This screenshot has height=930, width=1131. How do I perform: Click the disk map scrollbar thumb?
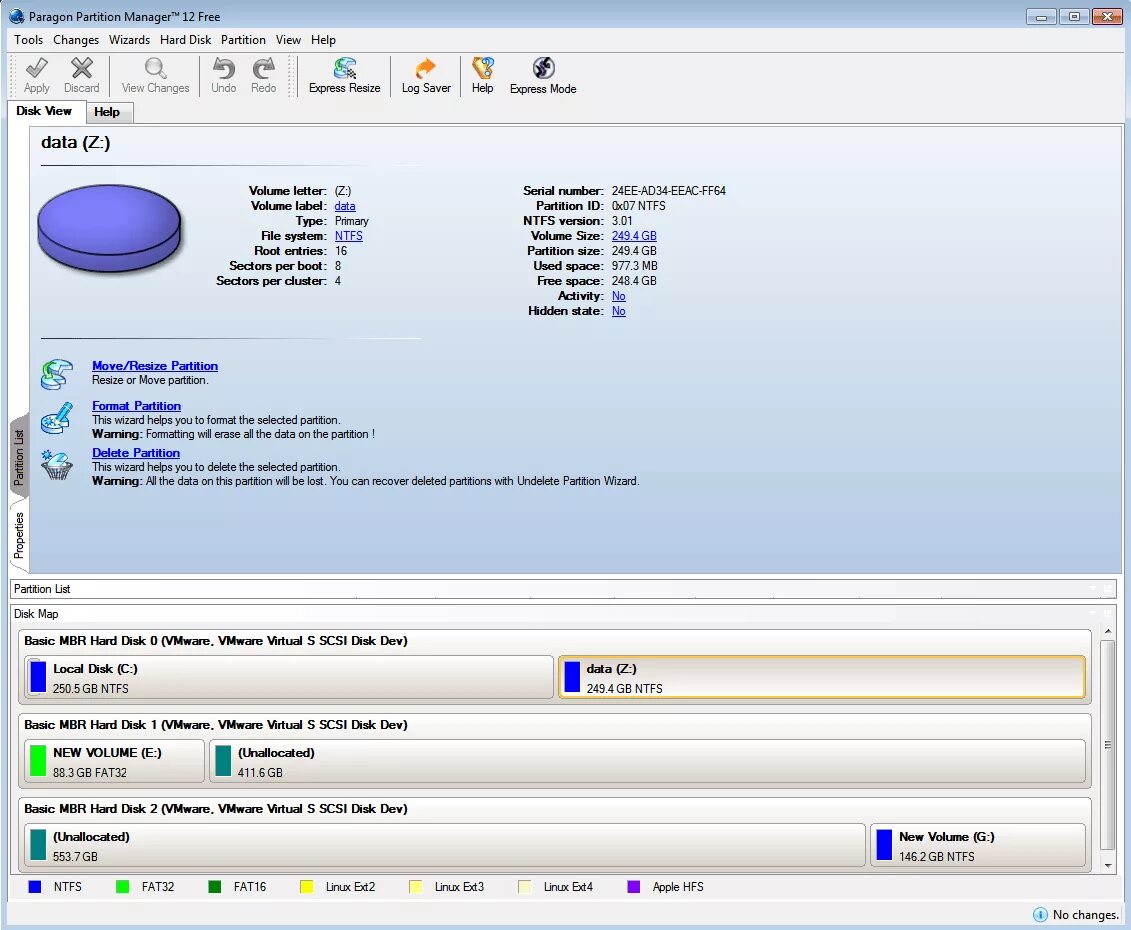pyautogui.click(x=1108, y=745)
